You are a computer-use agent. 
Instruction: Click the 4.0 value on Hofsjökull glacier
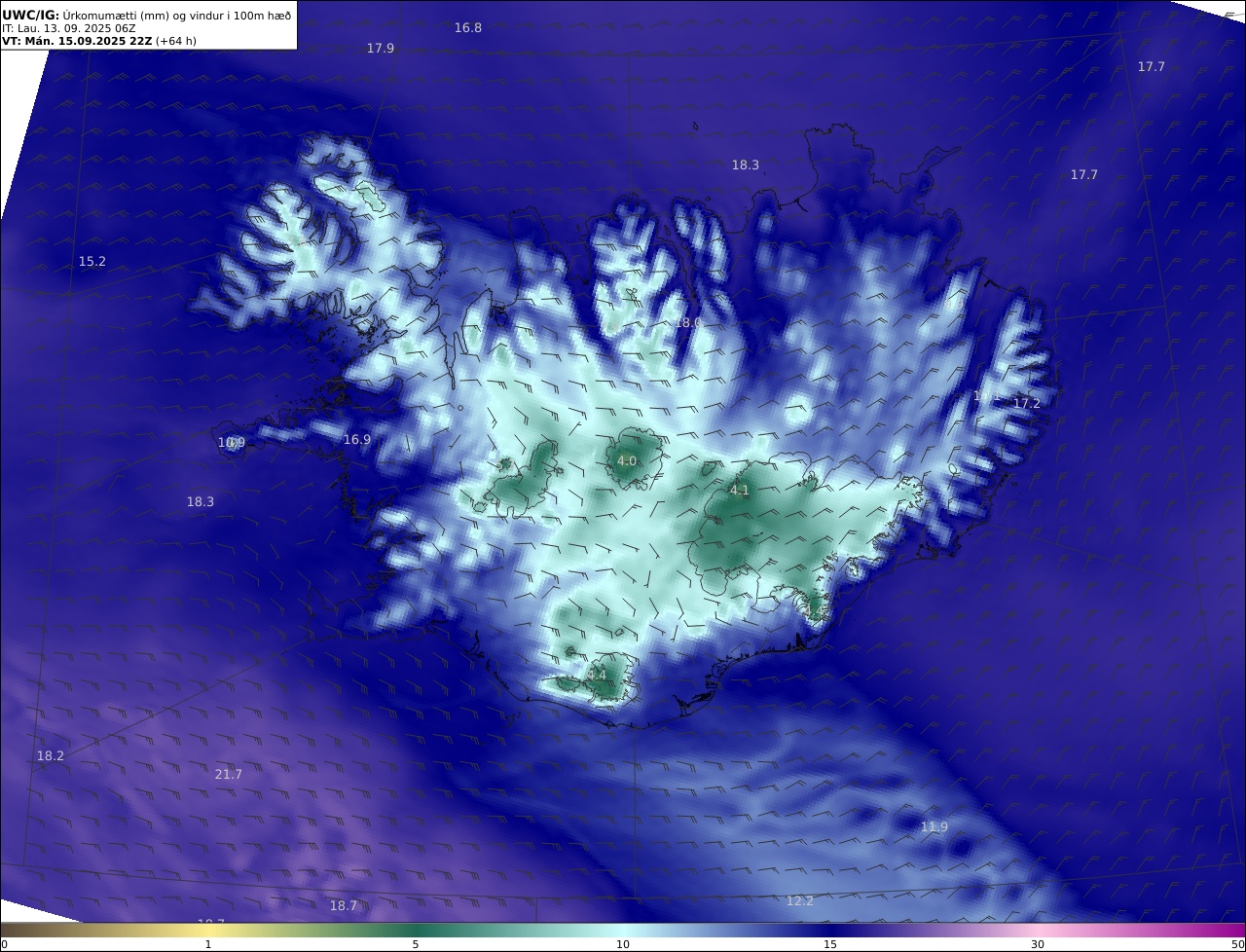coord(627,460)
